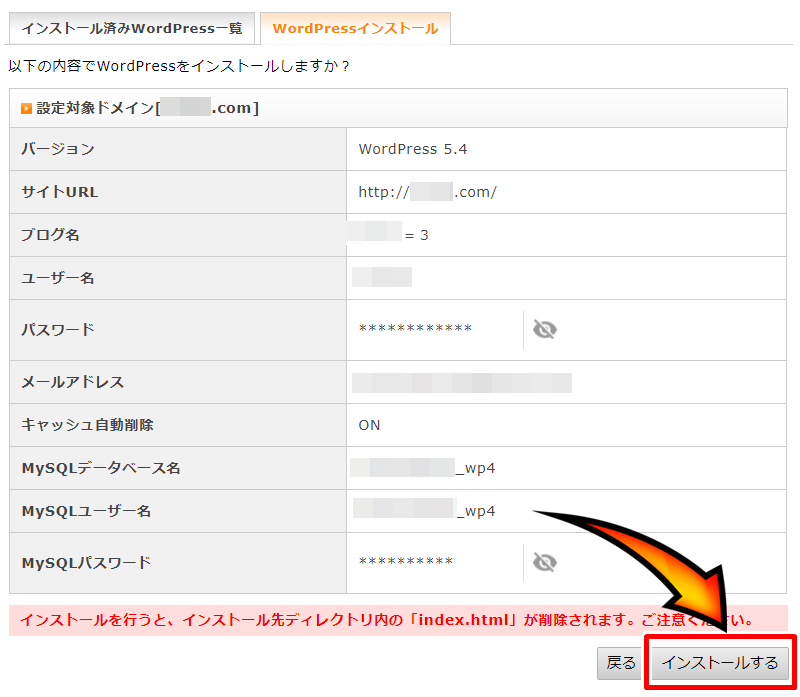Click the MySQLユーザー名 label
Screen dimensions: 800x697
pos(86,511)
